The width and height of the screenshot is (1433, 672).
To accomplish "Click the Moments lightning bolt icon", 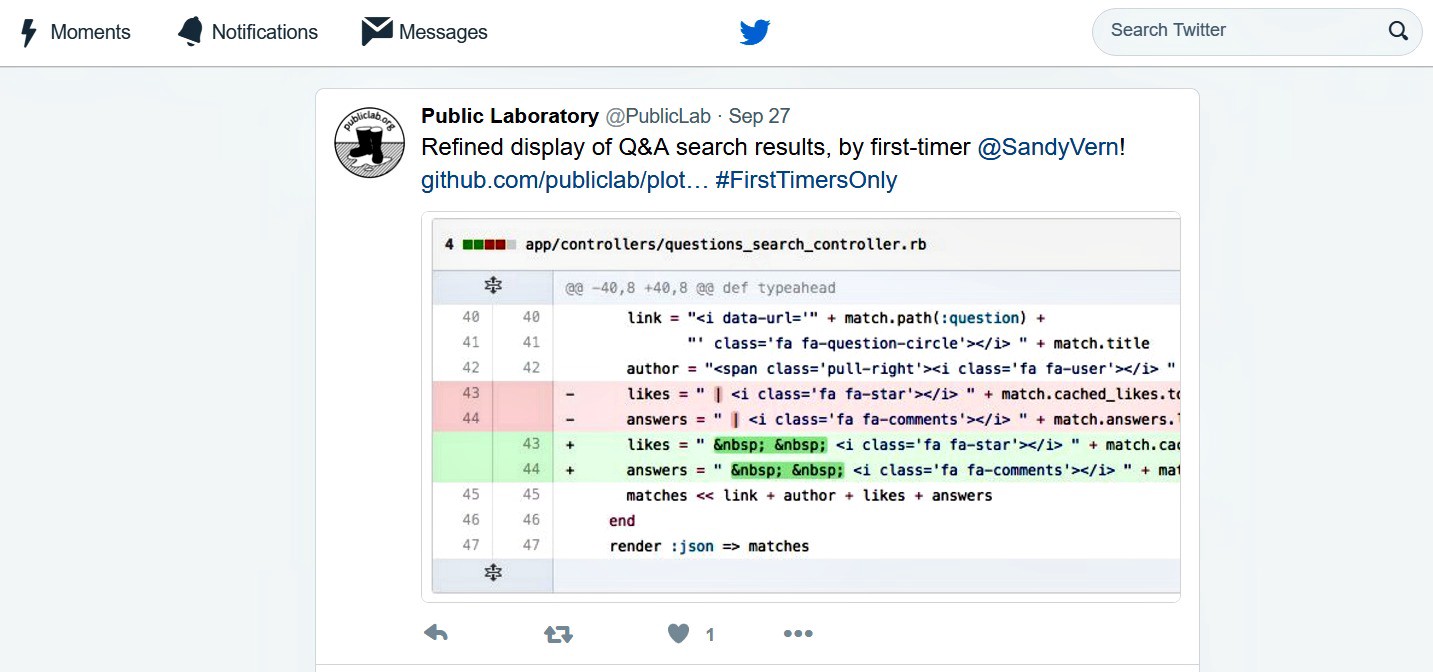I will (x=29, y=32).
